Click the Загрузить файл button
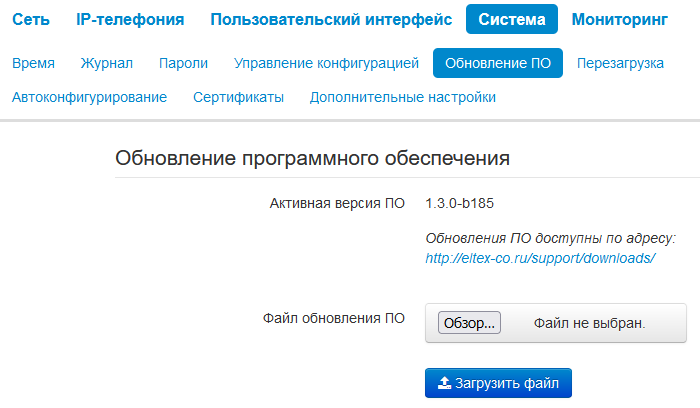Viewport: 700px width, 408px height. click(498, 382)
